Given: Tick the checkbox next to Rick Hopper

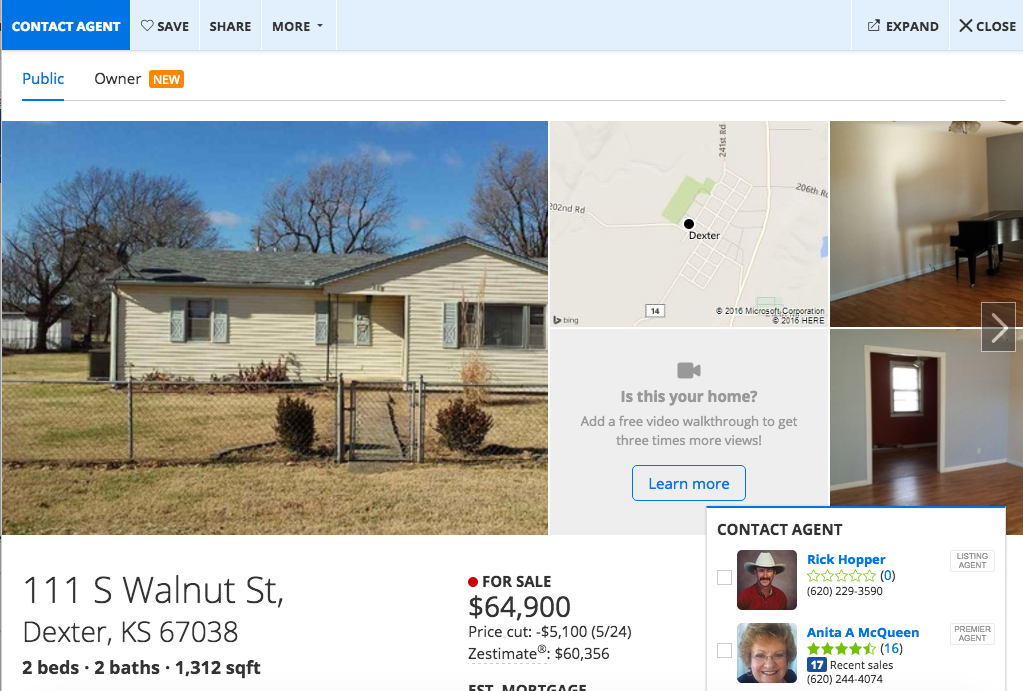Looking at the screenshot, I should (724, 577).
